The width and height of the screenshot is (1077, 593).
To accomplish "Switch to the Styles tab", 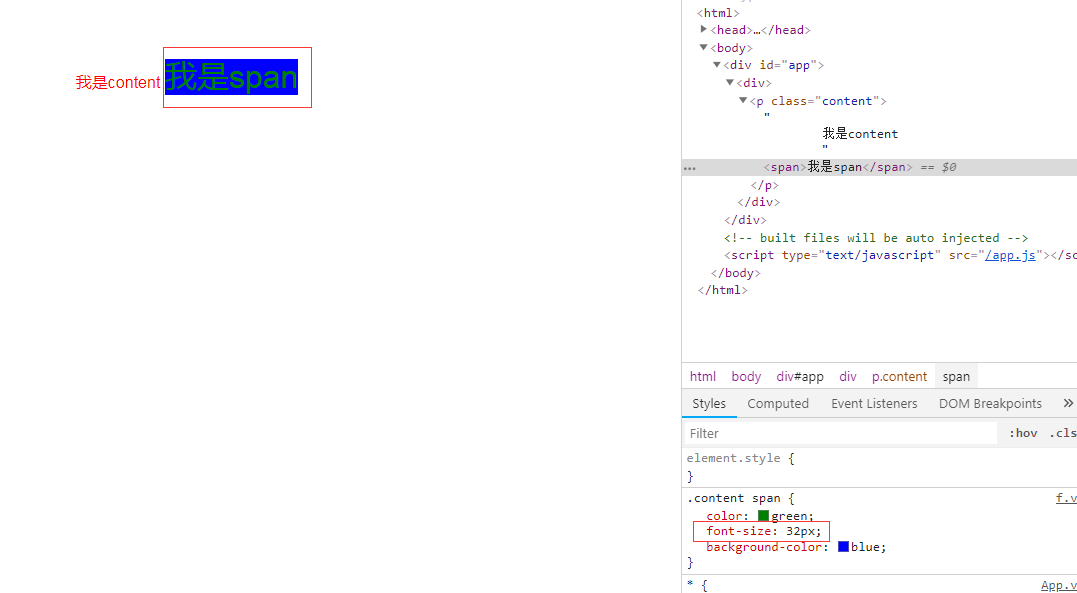I will [x=709, y=403].
